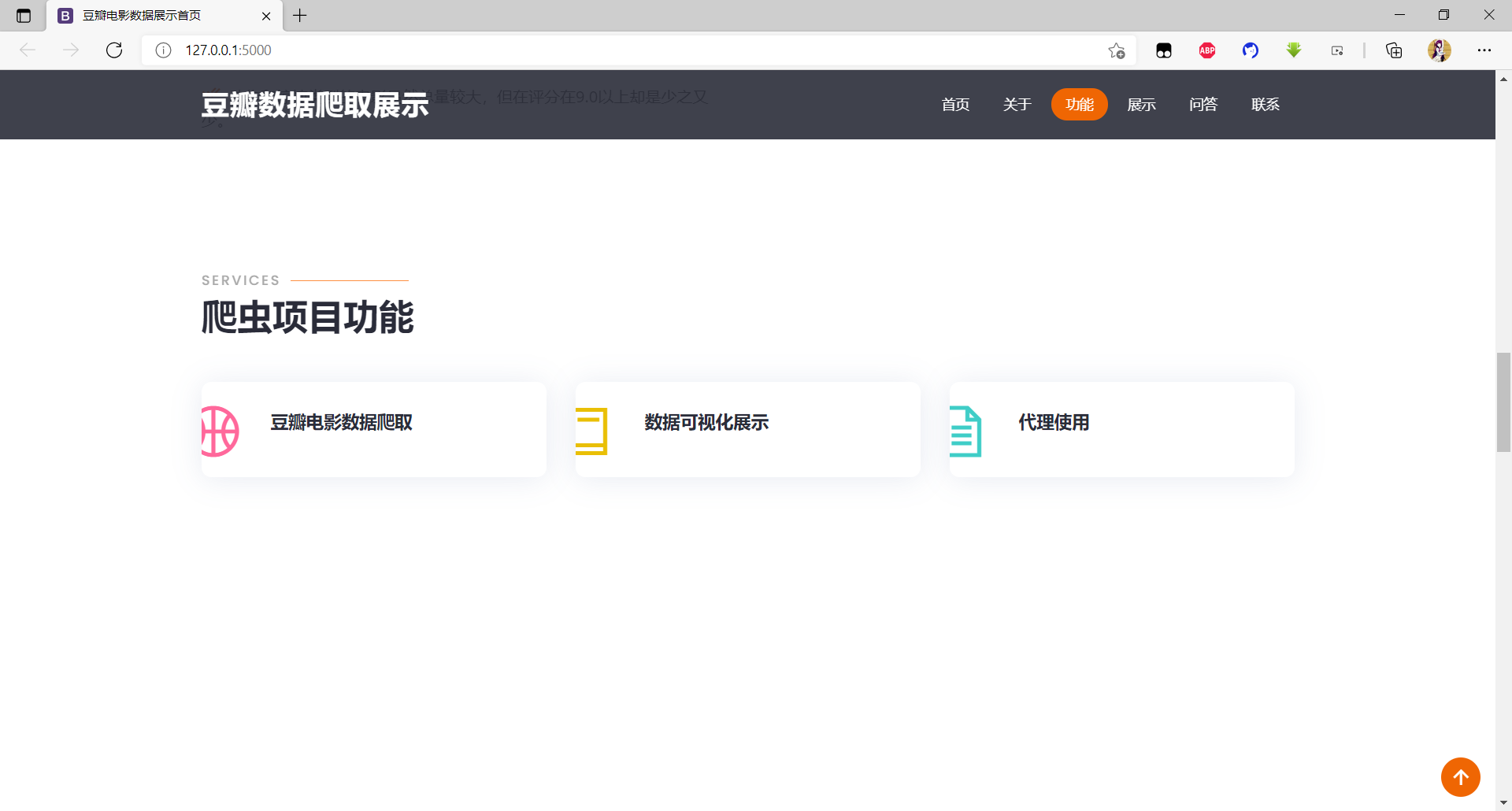The width and height of the screenshot is (1512, 811).
Task: Open the 数据可视化展示 card title
Action: [707, 423]
